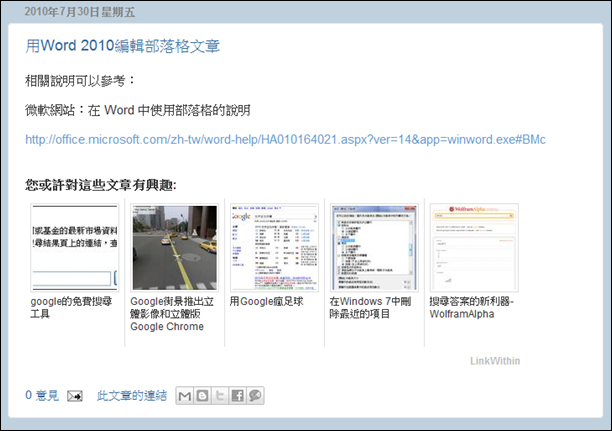The width and height of the screenshot is (612, 431).
Task: Open the office.microsoft.com word-help link
Action: click(x=285, y=139)
